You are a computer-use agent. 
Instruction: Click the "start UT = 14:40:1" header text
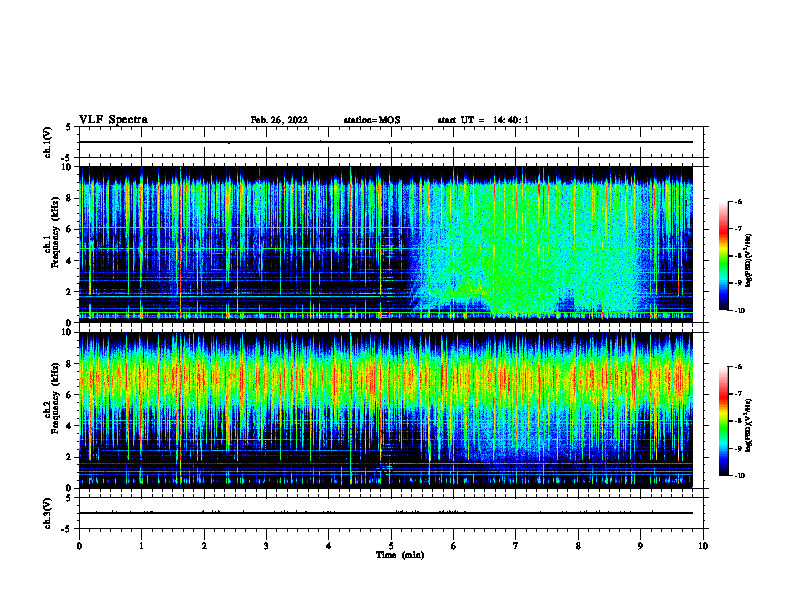tap(483, 120)
